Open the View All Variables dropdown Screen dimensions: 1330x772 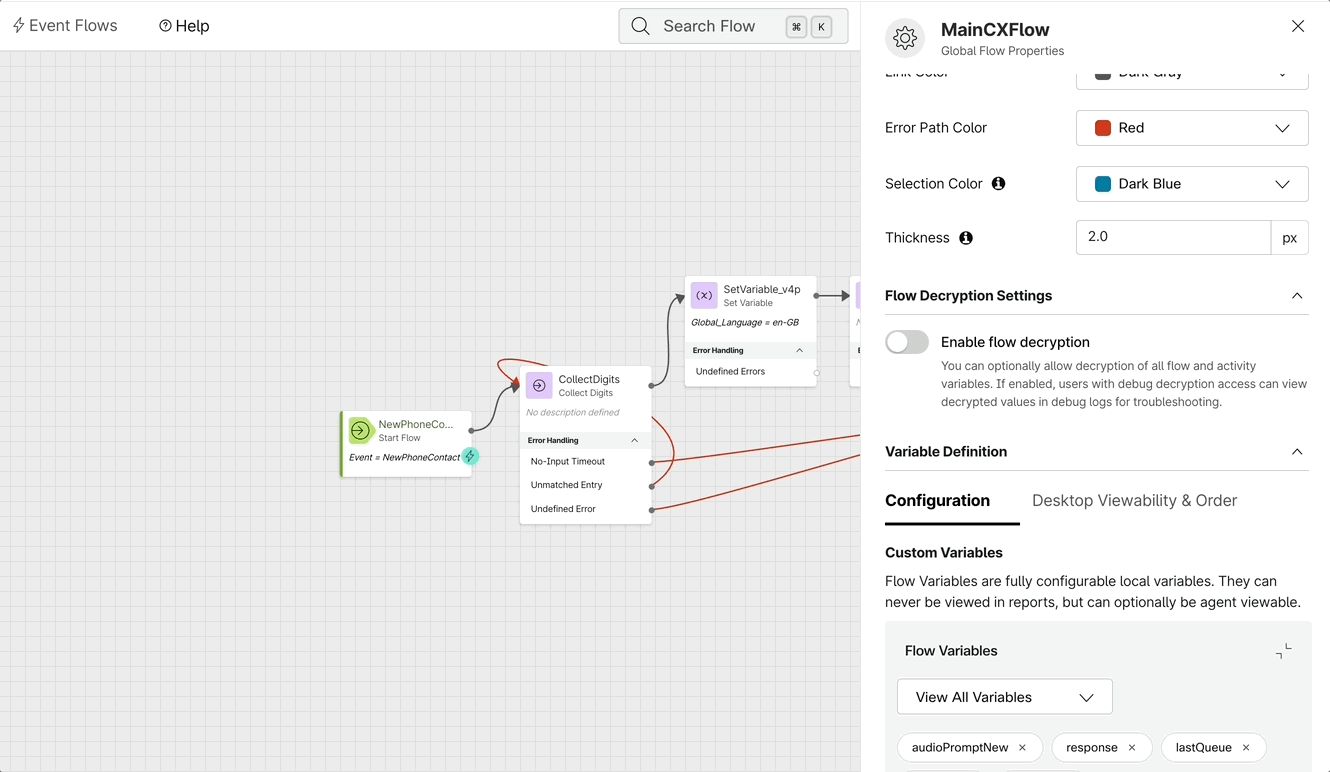(x=1004, y=697)
